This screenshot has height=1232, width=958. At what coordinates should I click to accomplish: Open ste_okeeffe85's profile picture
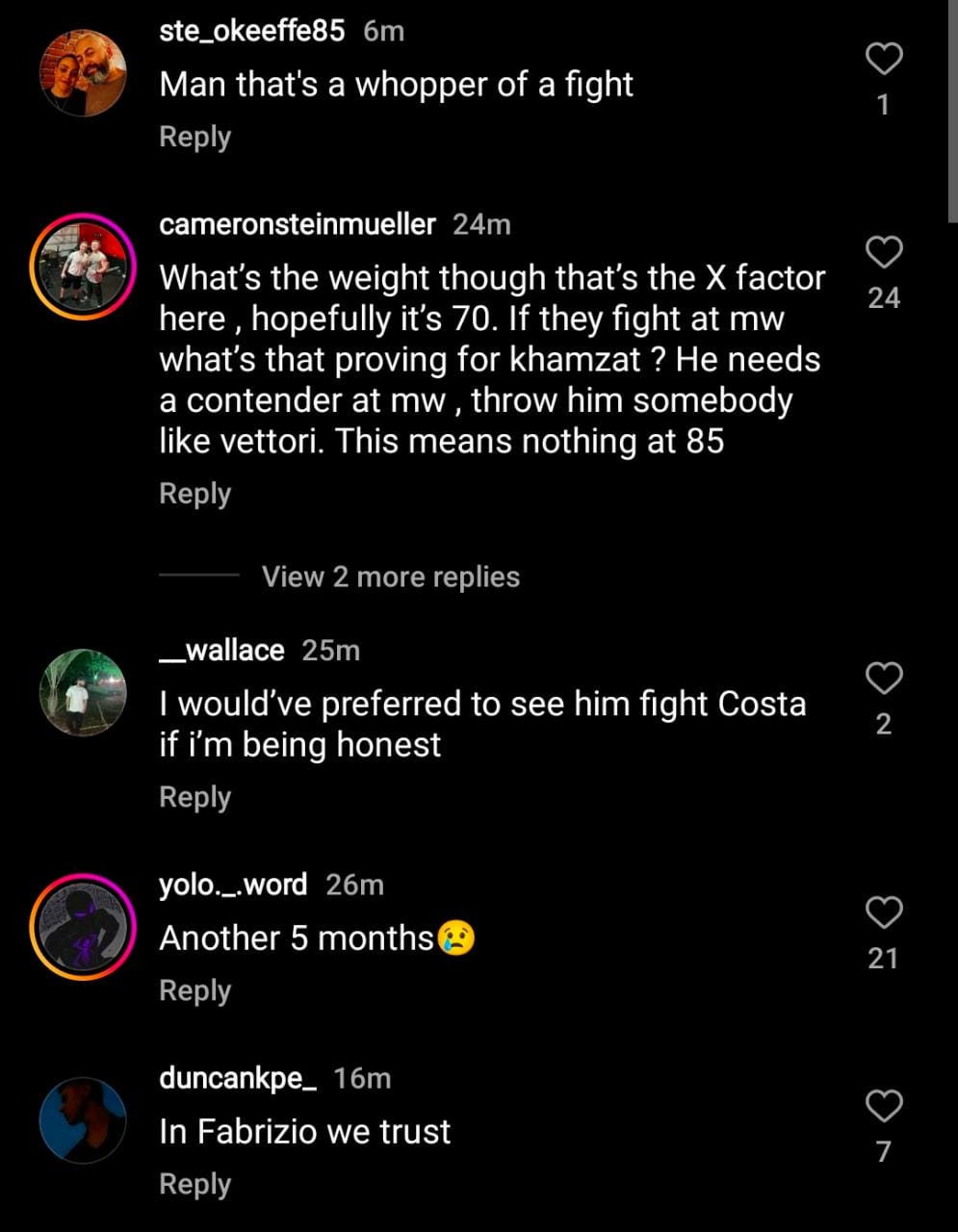tap(83, 73)
